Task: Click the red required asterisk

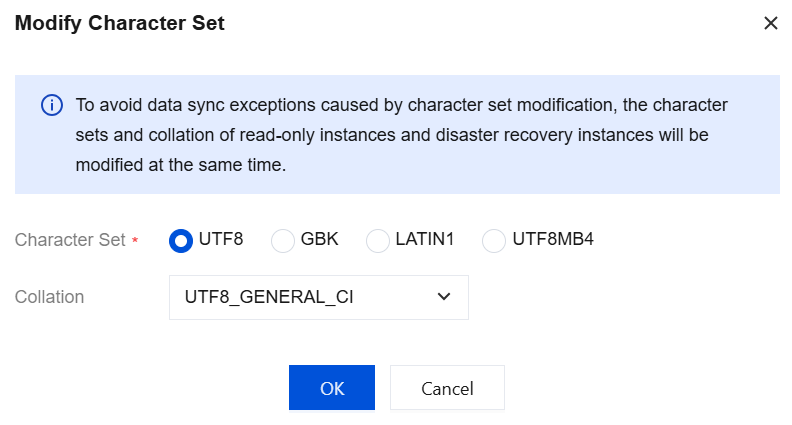Action: tap(135, 241)
